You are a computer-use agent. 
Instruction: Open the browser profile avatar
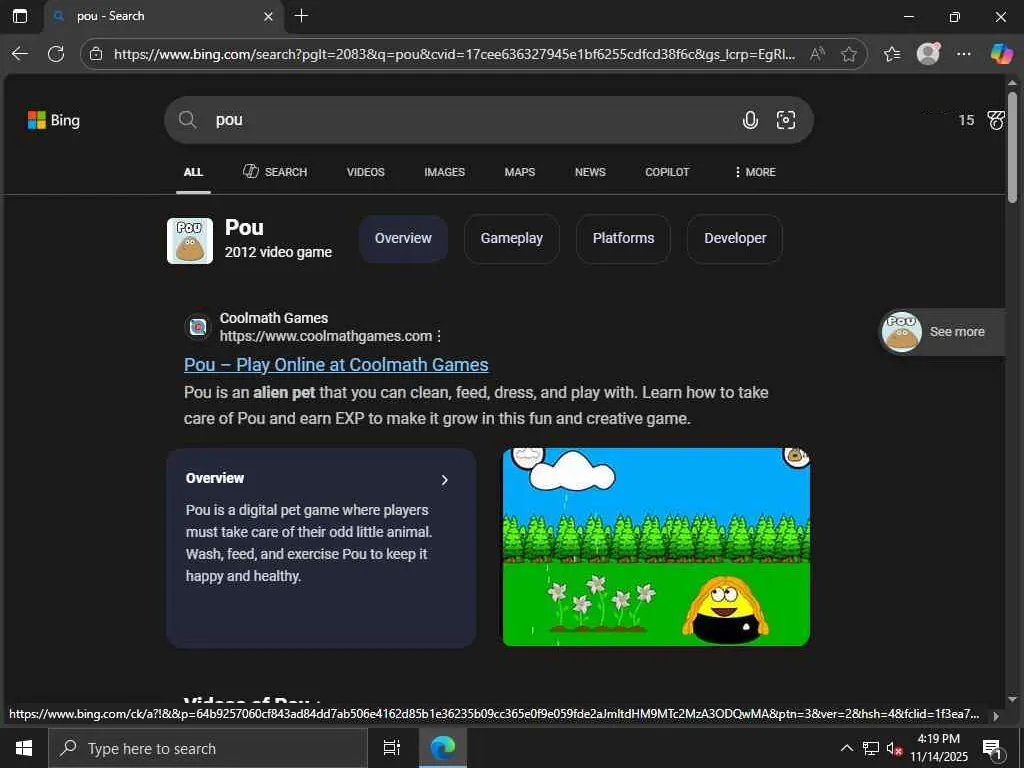click(928, 54)
